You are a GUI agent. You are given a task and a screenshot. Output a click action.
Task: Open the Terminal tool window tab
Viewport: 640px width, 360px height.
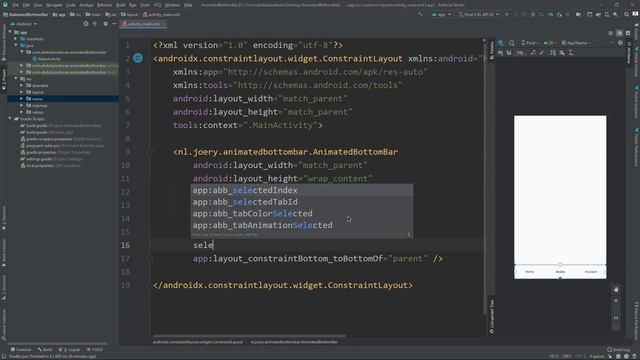[x=21, y=350]
